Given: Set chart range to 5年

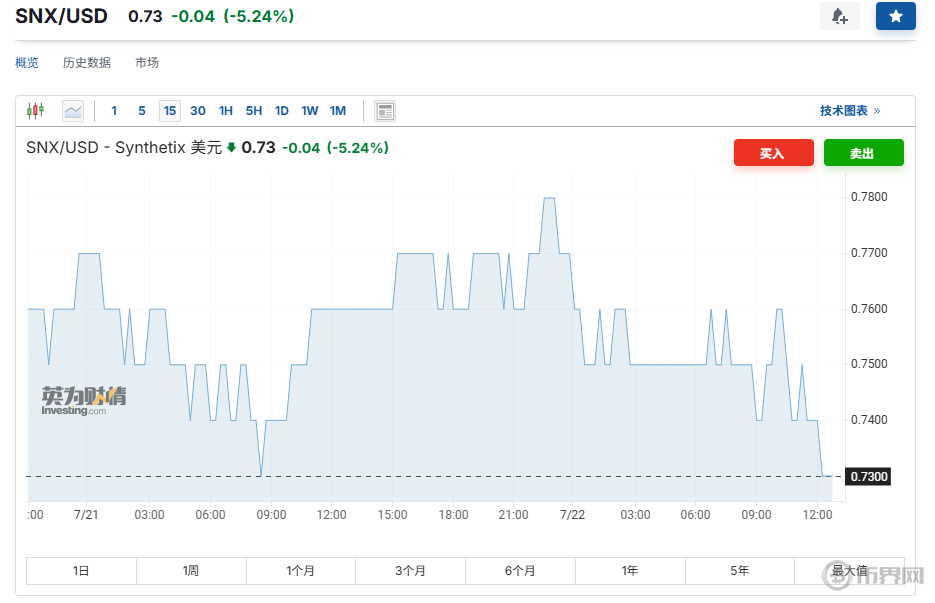Looking at the screenshot, I should pos(739,571).
